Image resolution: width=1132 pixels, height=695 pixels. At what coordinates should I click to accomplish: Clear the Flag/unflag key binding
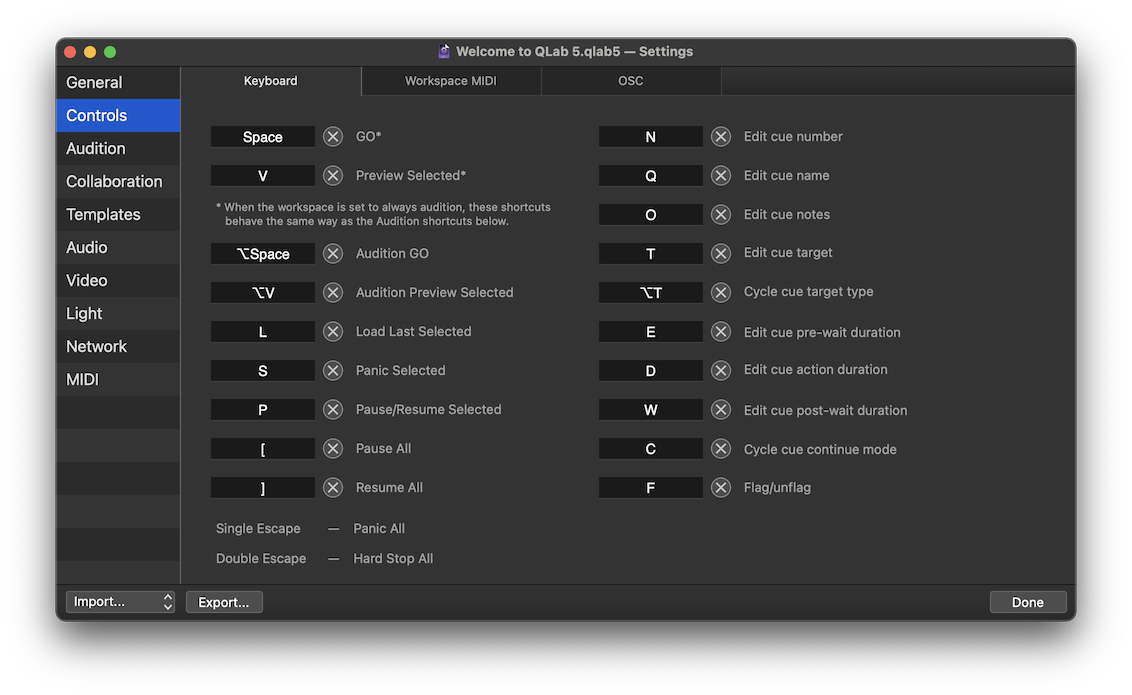(721, 487)
